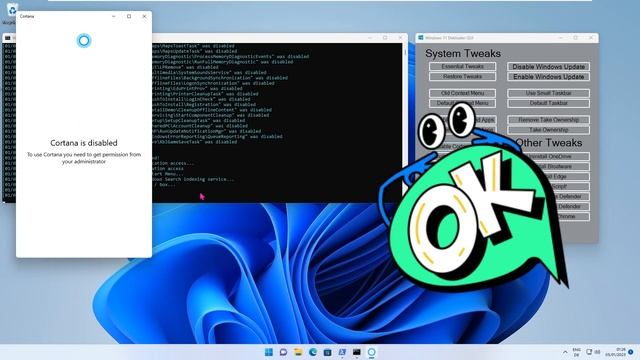Click the Cortana ring logo

tap(84, 40)
